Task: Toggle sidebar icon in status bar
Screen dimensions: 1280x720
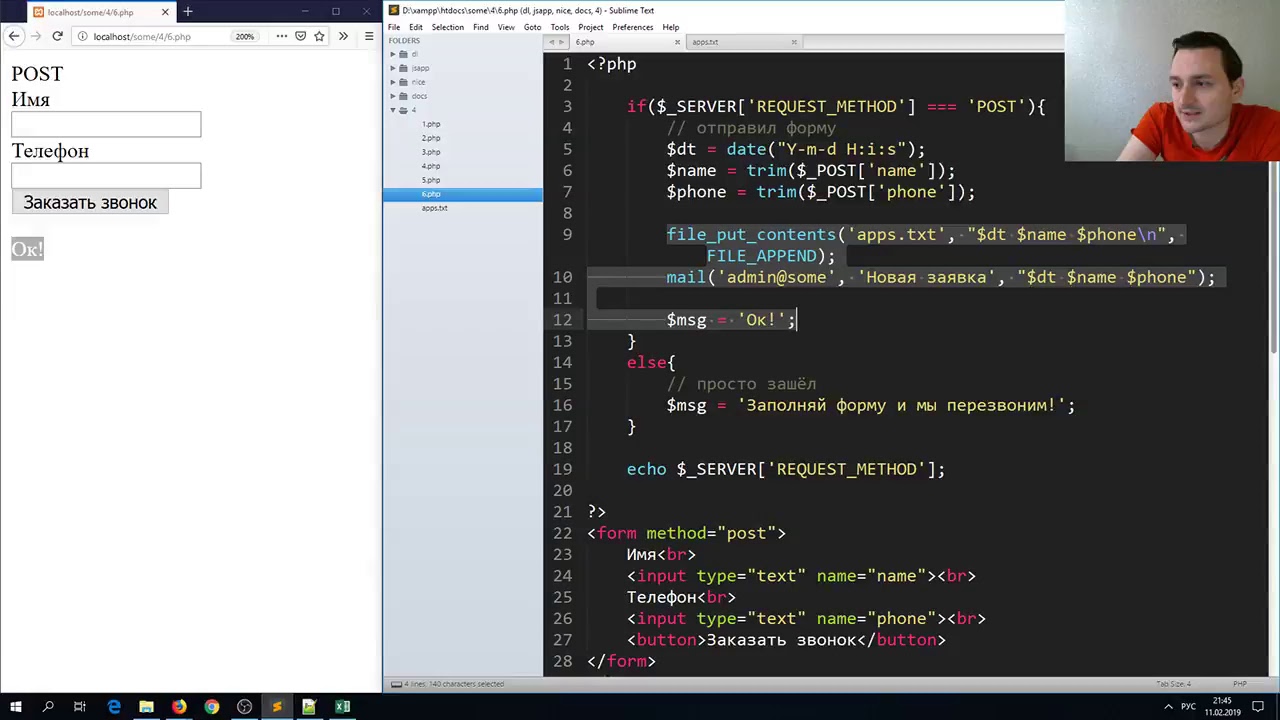Action: [396, 684]
